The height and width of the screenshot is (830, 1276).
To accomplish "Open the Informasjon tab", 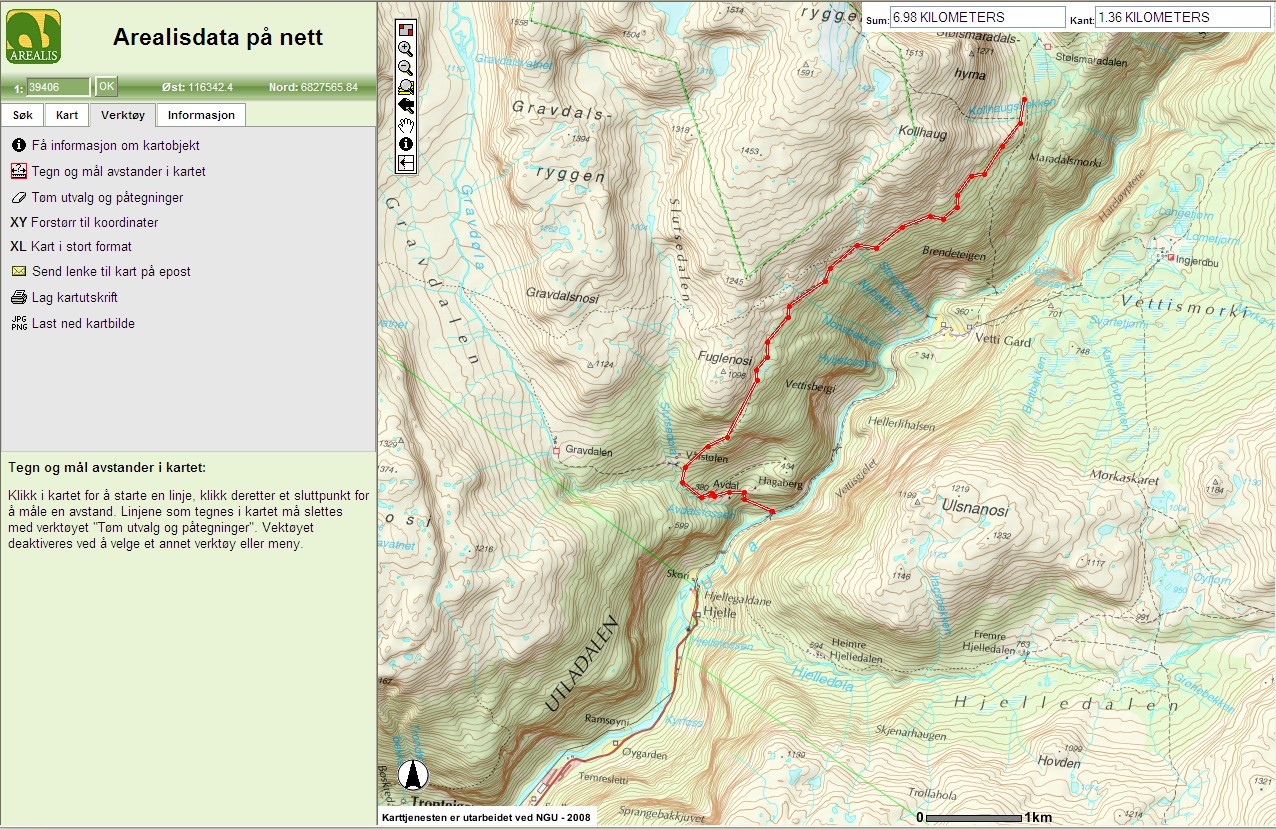I will [201, 115].
